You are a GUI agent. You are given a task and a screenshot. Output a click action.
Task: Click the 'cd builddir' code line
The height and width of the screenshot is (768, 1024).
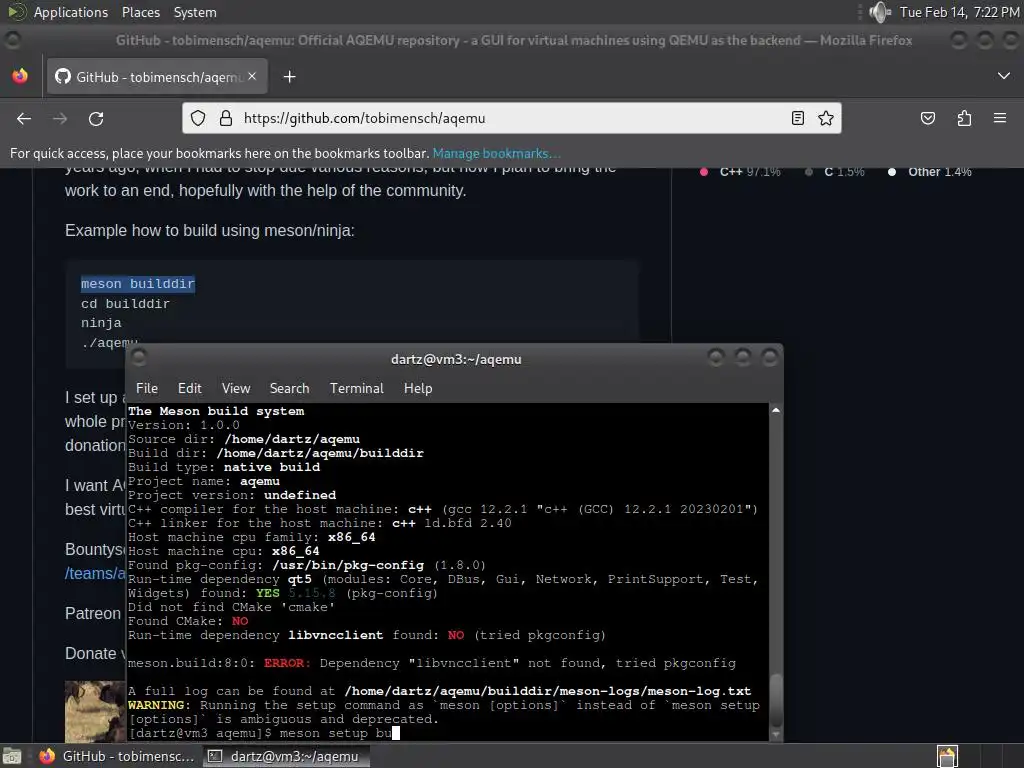pos(125,304)
